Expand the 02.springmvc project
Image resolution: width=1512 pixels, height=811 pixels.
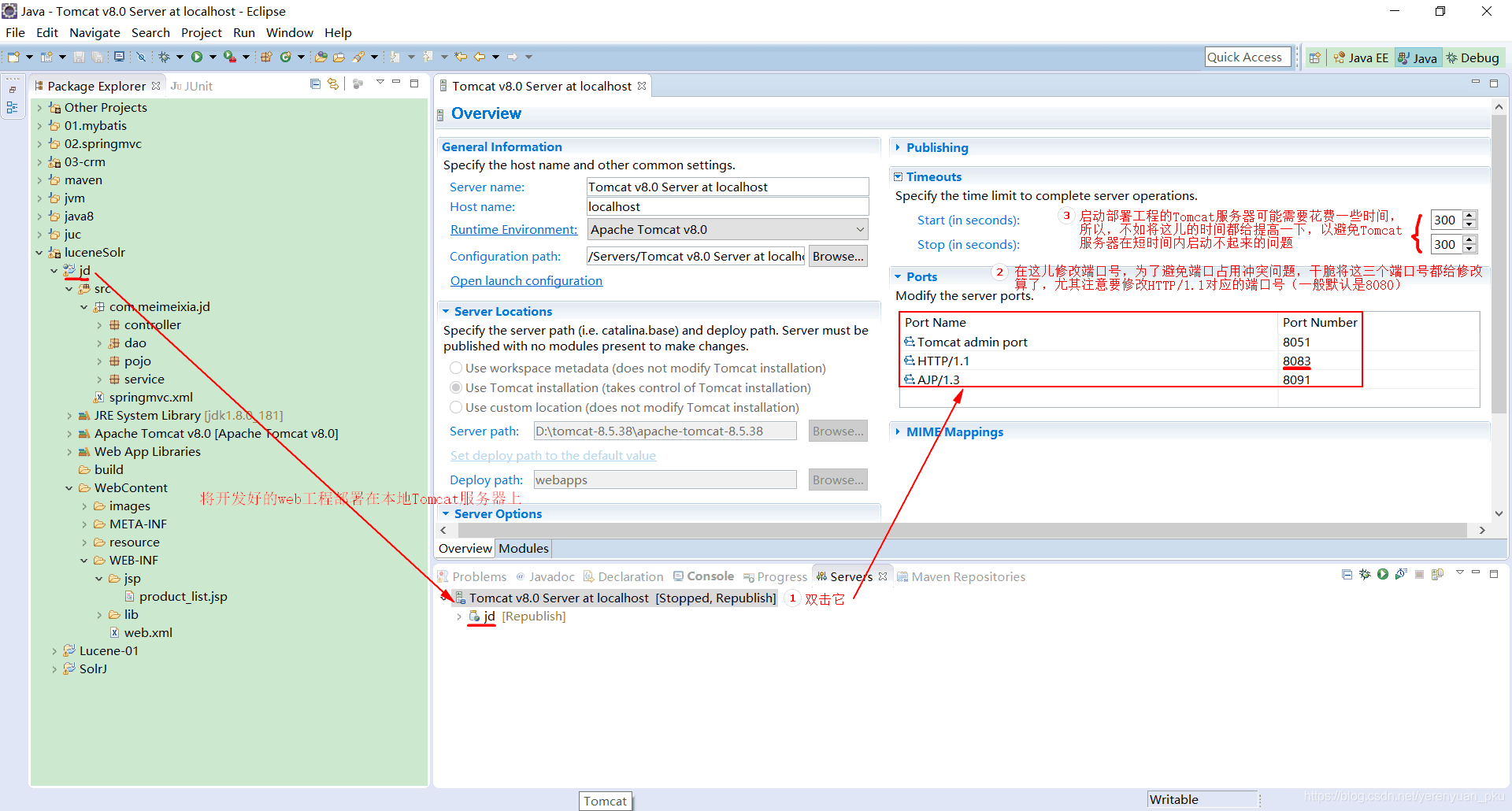coord(39,144)
